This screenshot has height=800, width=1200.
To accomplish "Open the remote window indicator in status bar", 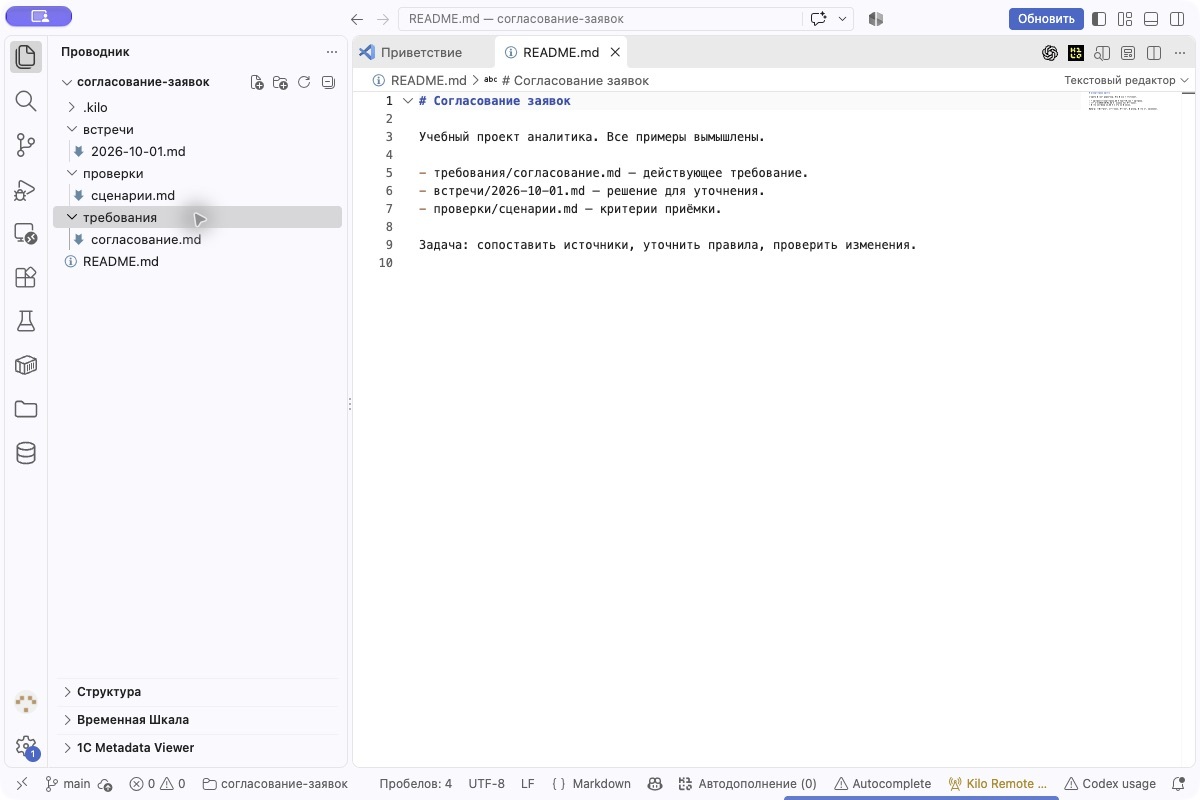I will (x=22, y=784).
